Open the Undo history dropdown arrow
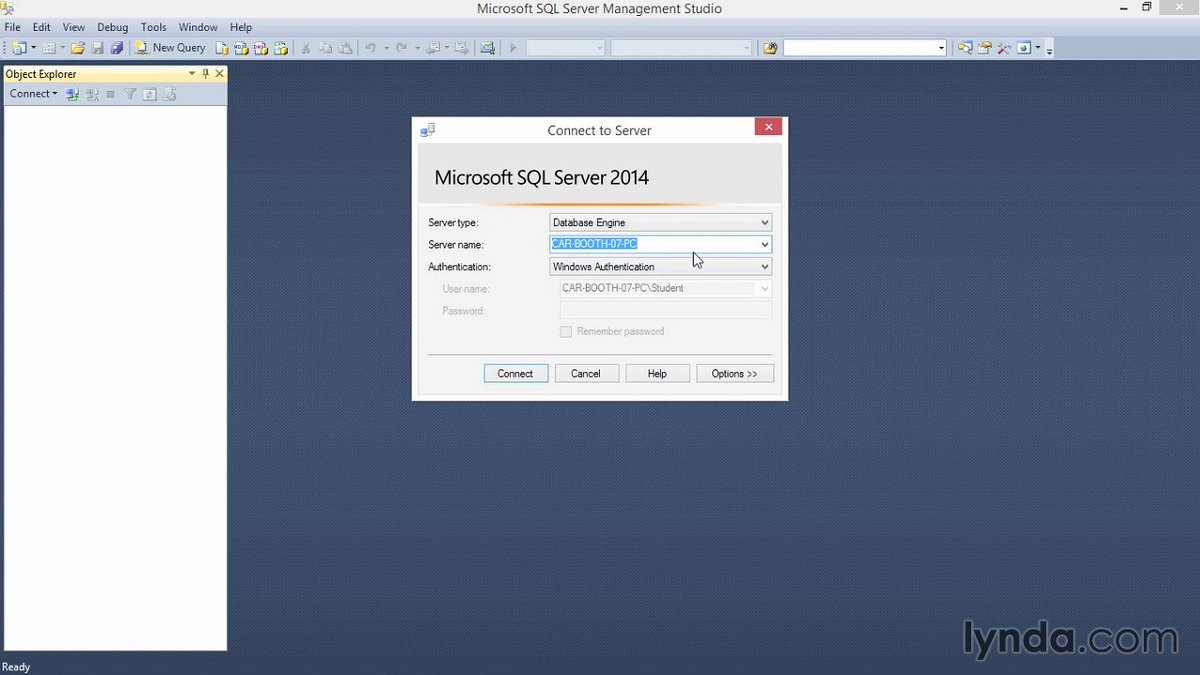1200x675 pixels. pos(385,47)
